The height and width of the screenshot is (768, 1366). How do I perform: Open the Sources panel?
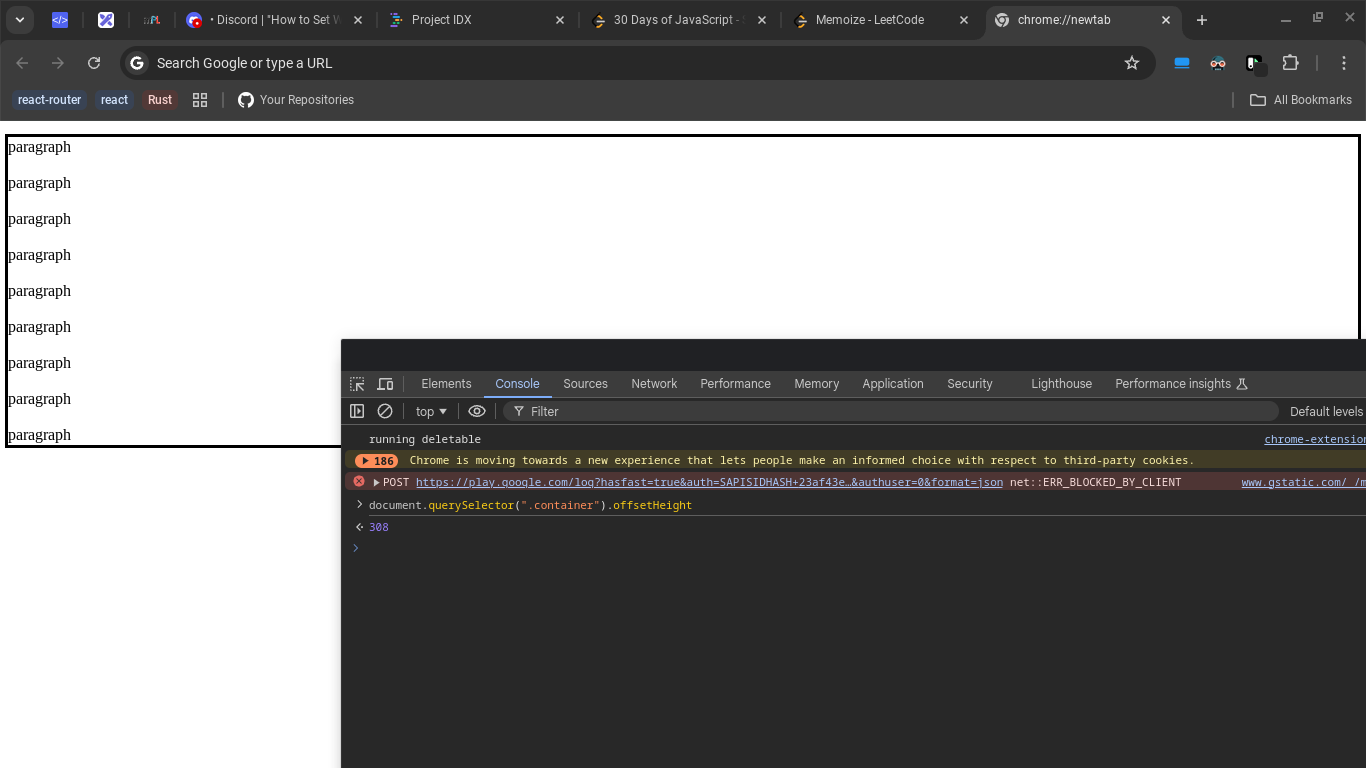pyautogui.click(x=585, y=384)
